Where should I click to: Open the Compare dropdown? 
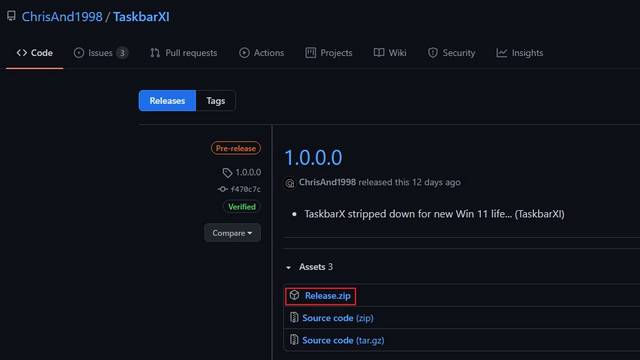click(232, 233)
